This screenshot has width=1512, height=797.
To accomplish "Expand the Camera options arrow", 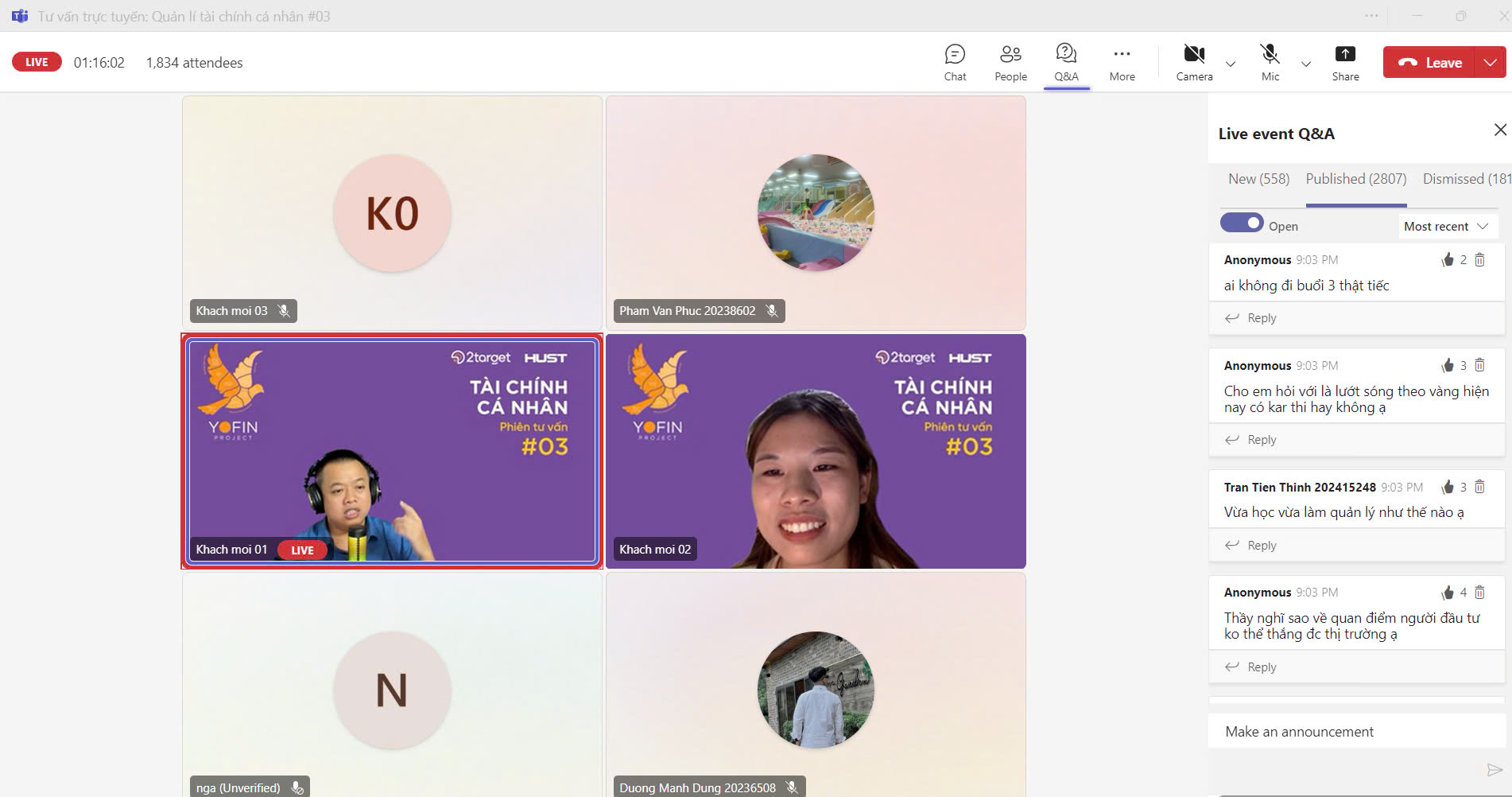I will [x=1231, y=64].
